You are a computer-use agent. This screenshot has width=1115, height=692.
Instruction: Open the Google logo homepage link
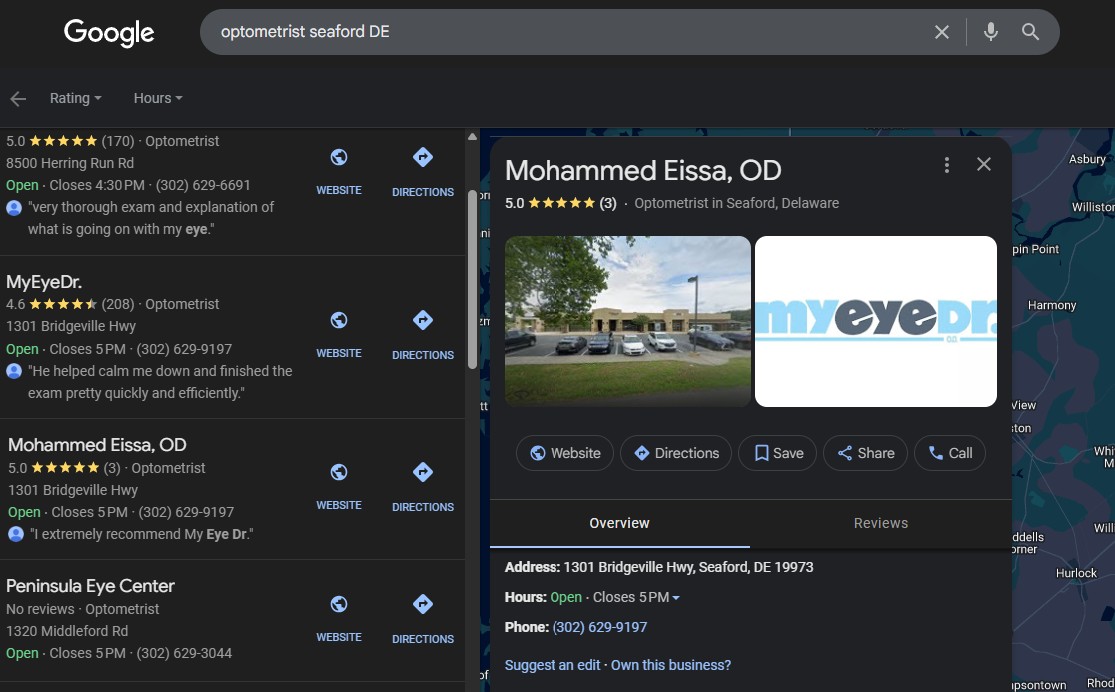109,33
